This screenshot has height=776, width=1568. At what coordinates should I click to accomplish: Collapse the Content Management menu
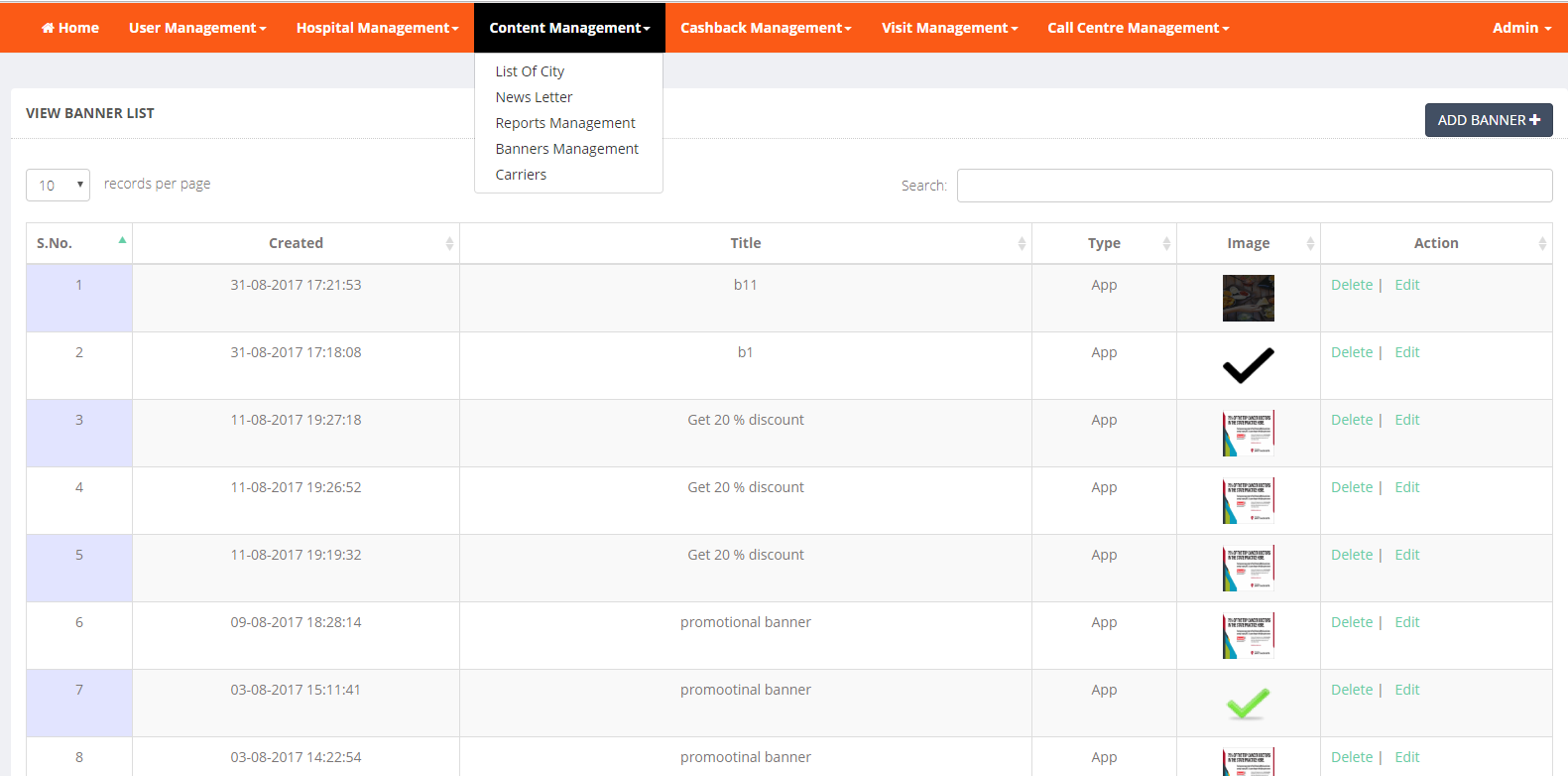(569, 28)
